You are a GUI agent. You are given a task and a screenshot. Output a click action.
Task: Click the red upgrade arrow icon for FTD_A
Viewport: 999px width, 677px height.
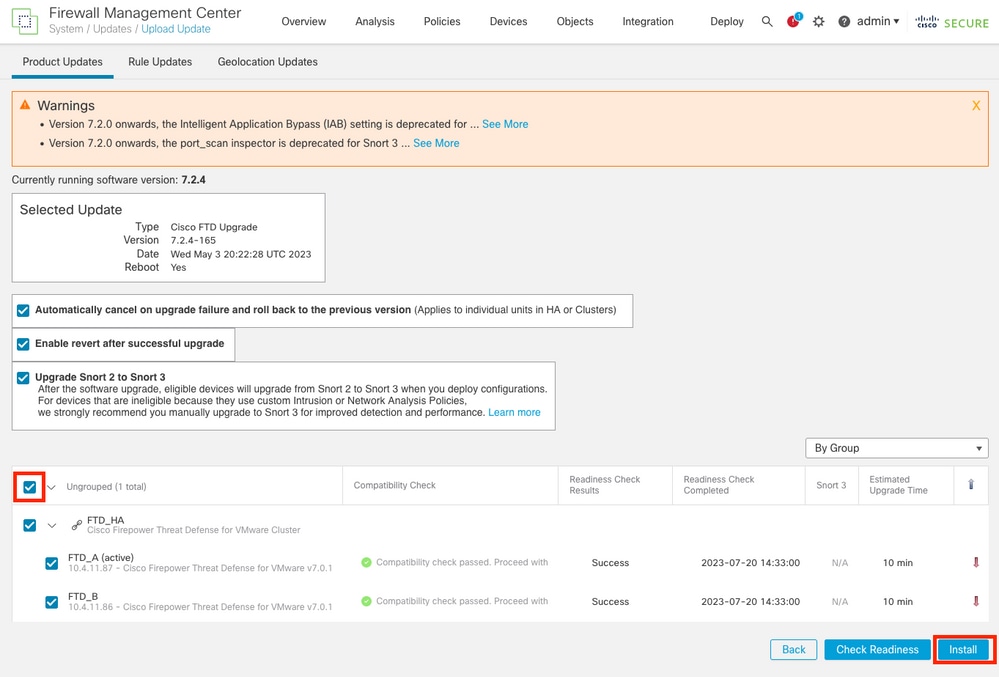pyautogui.click(x=975, y=562)
